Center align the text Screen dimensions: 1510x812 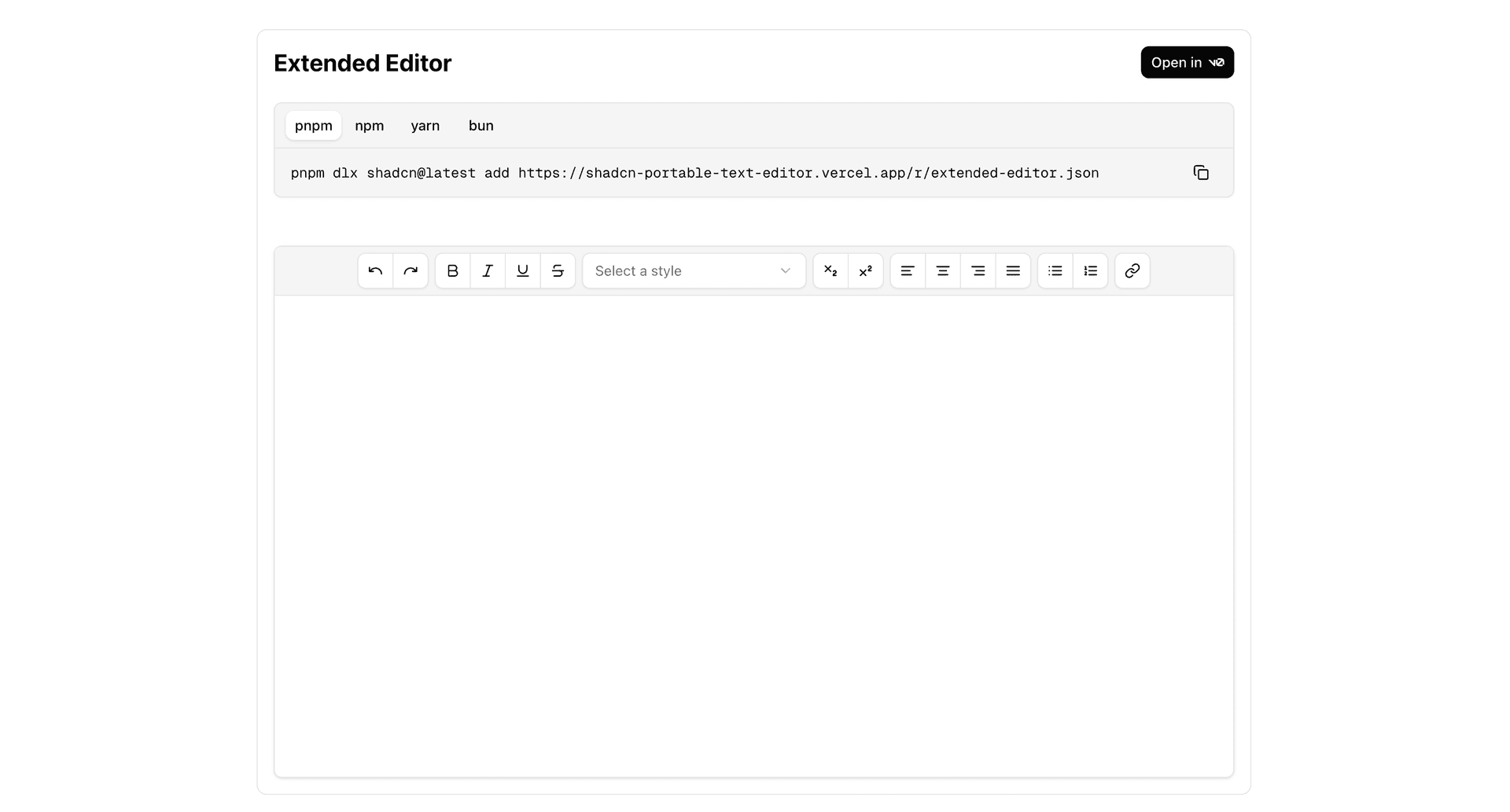(943, 271)
